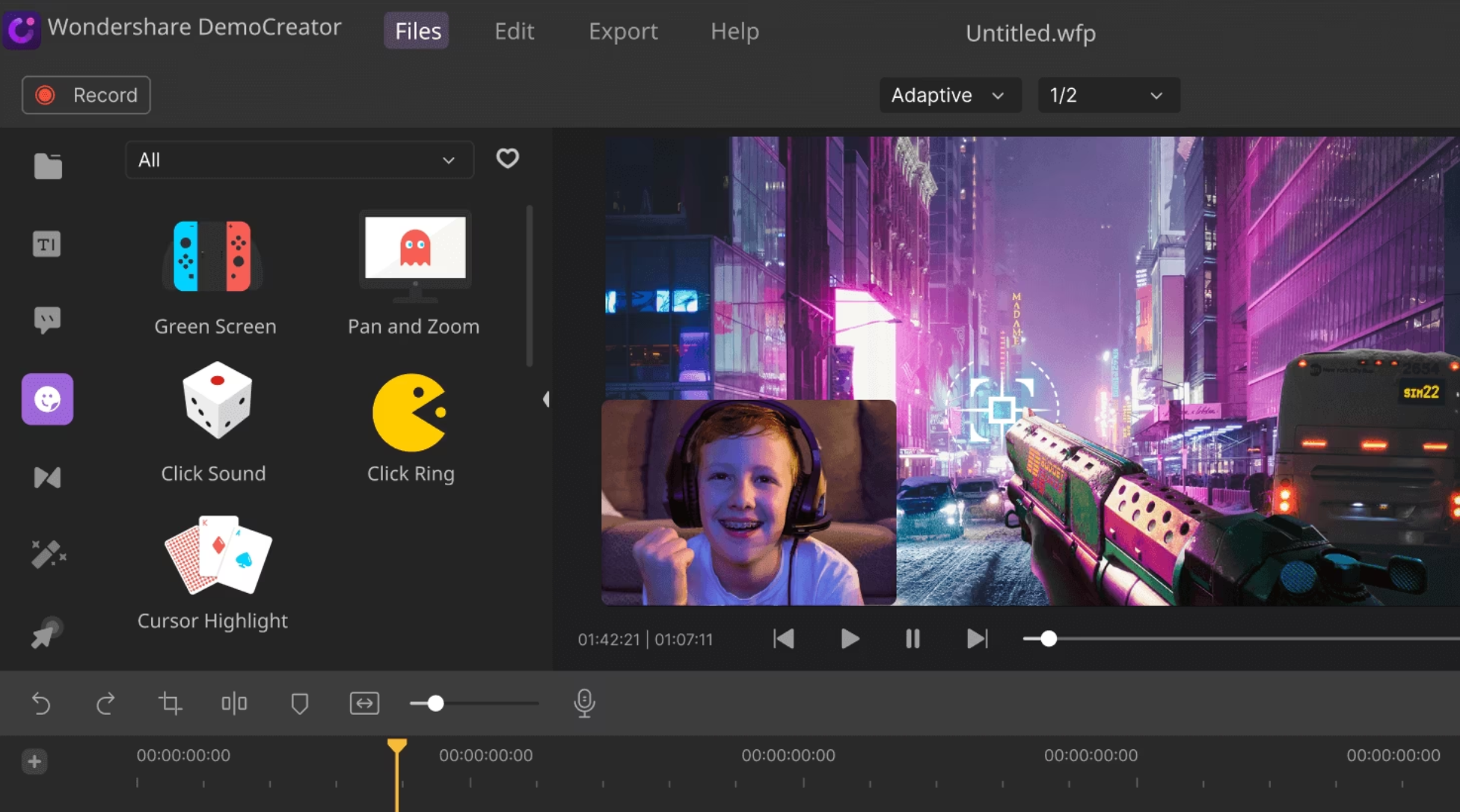Open the Stickers panel in the sidebar
Image resolution: width=1460 pixels, height=812 pixels.
[x=46, y=399]
